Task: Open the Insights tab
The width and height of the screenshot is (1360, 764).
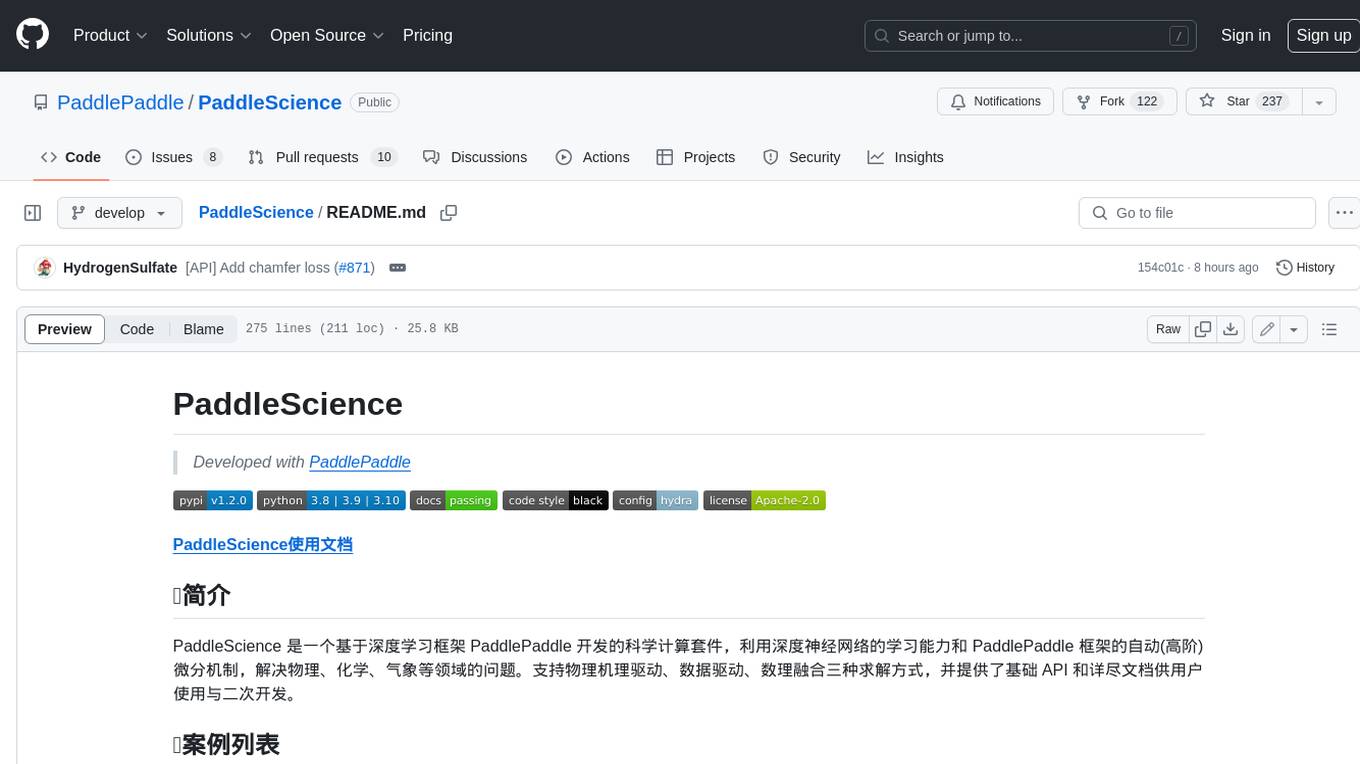Action: 905,157
